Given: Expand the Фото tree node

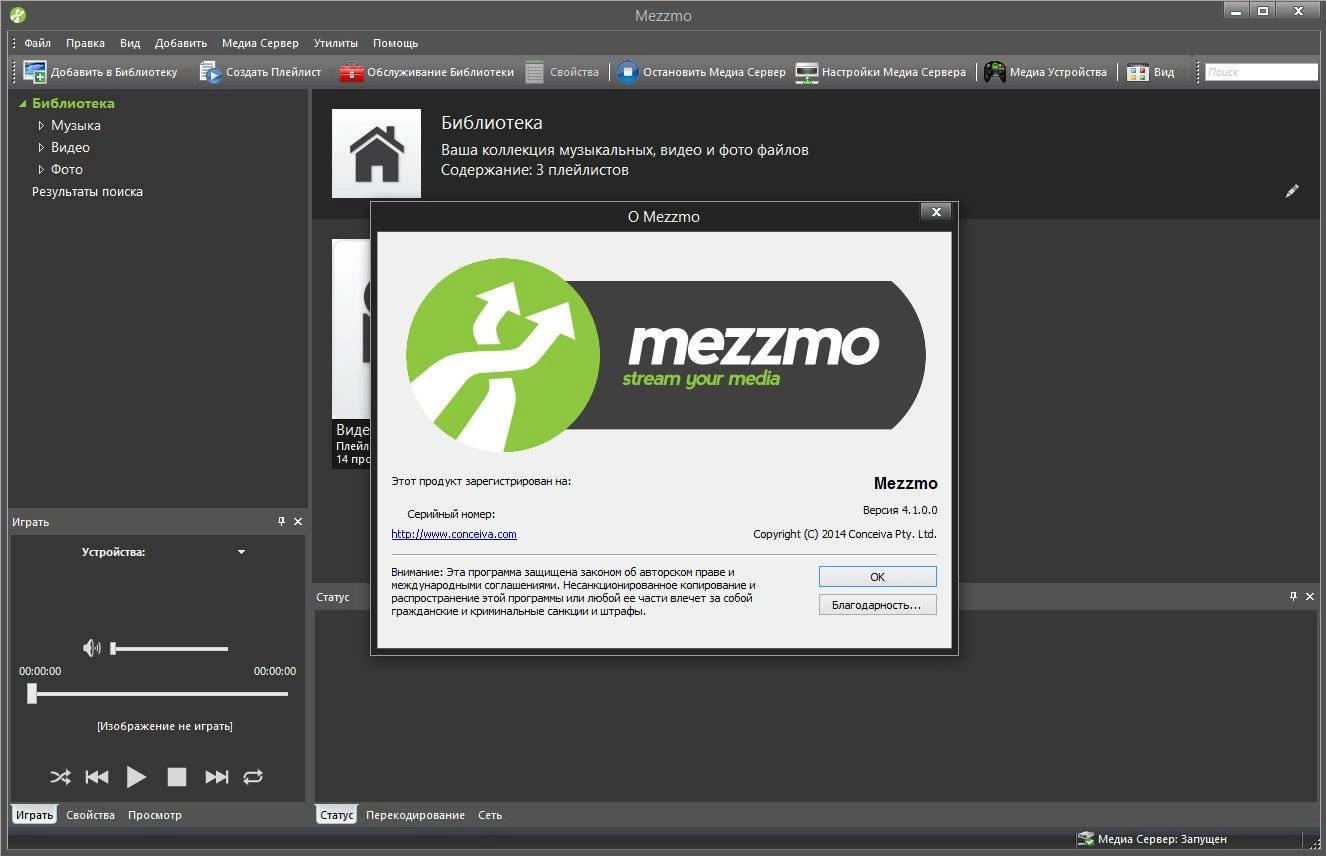Looking at the screenshot, I should coord(41,169).
